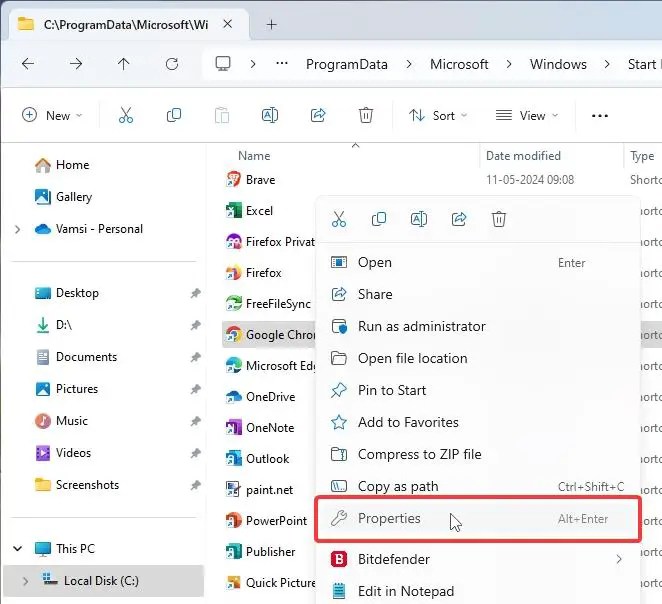Unpin Music using its pin icon
This screenshot has height=604, width=662.
click(195, 421)
